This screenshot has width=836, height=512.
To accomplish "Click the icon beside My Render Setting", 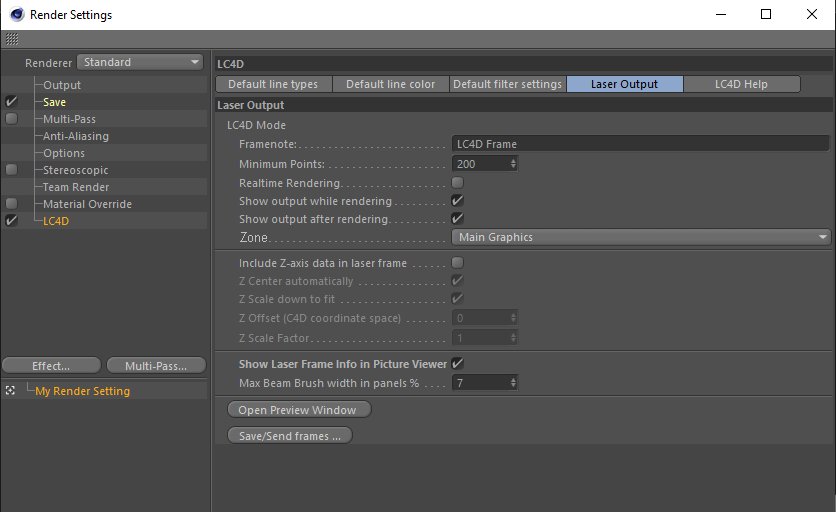I will click(11, 391).
